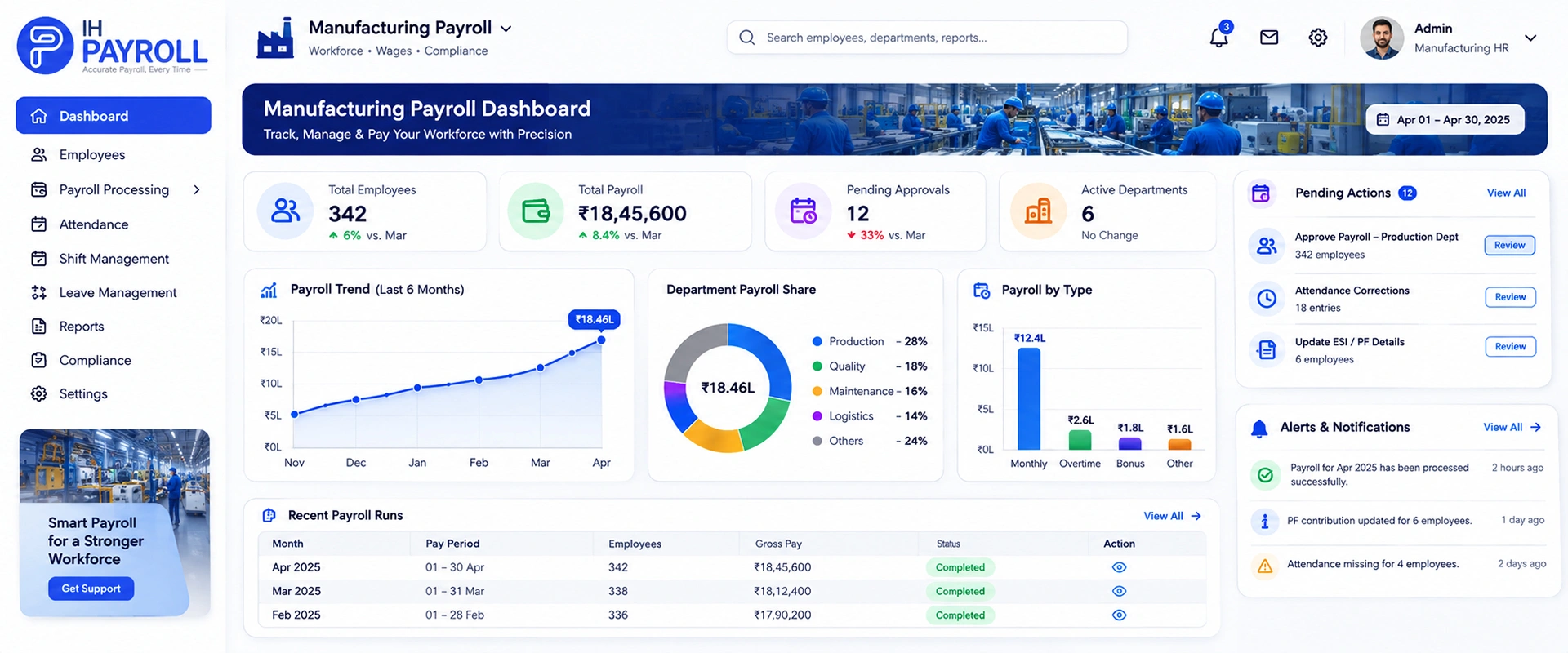Click the calendar icon in date range
Viewport: 1568px width, 653px height.
point(1383,120)
